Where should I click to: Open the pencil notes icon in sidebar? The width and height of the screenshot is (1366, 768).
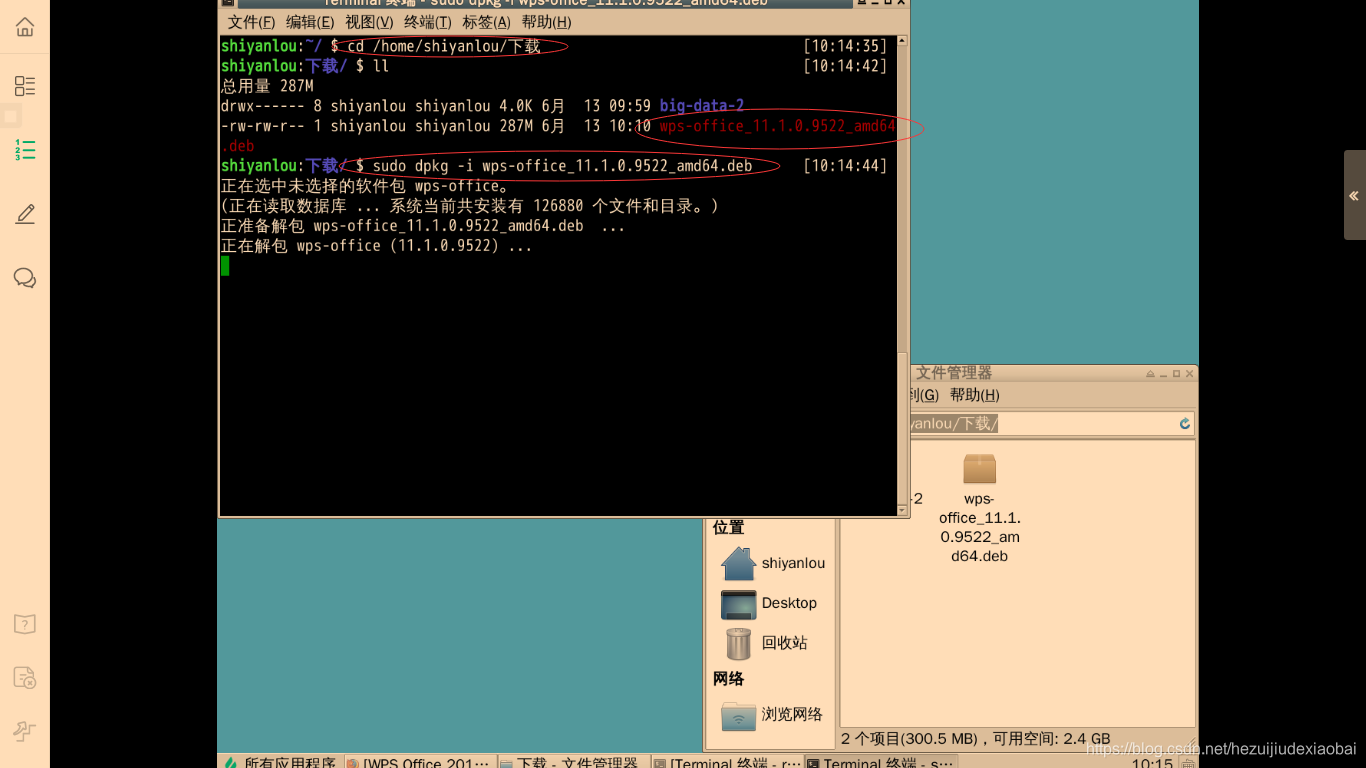pos(25,214)
